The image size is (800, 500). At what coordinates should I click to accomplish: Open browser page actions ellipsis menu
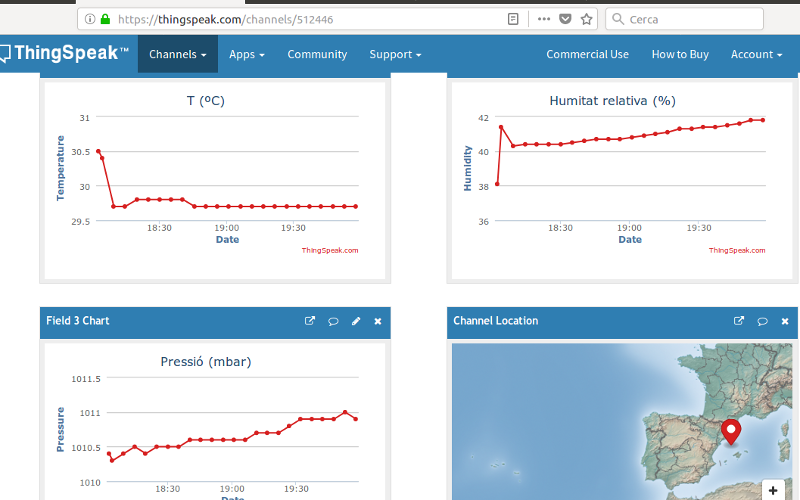[543, 19]
